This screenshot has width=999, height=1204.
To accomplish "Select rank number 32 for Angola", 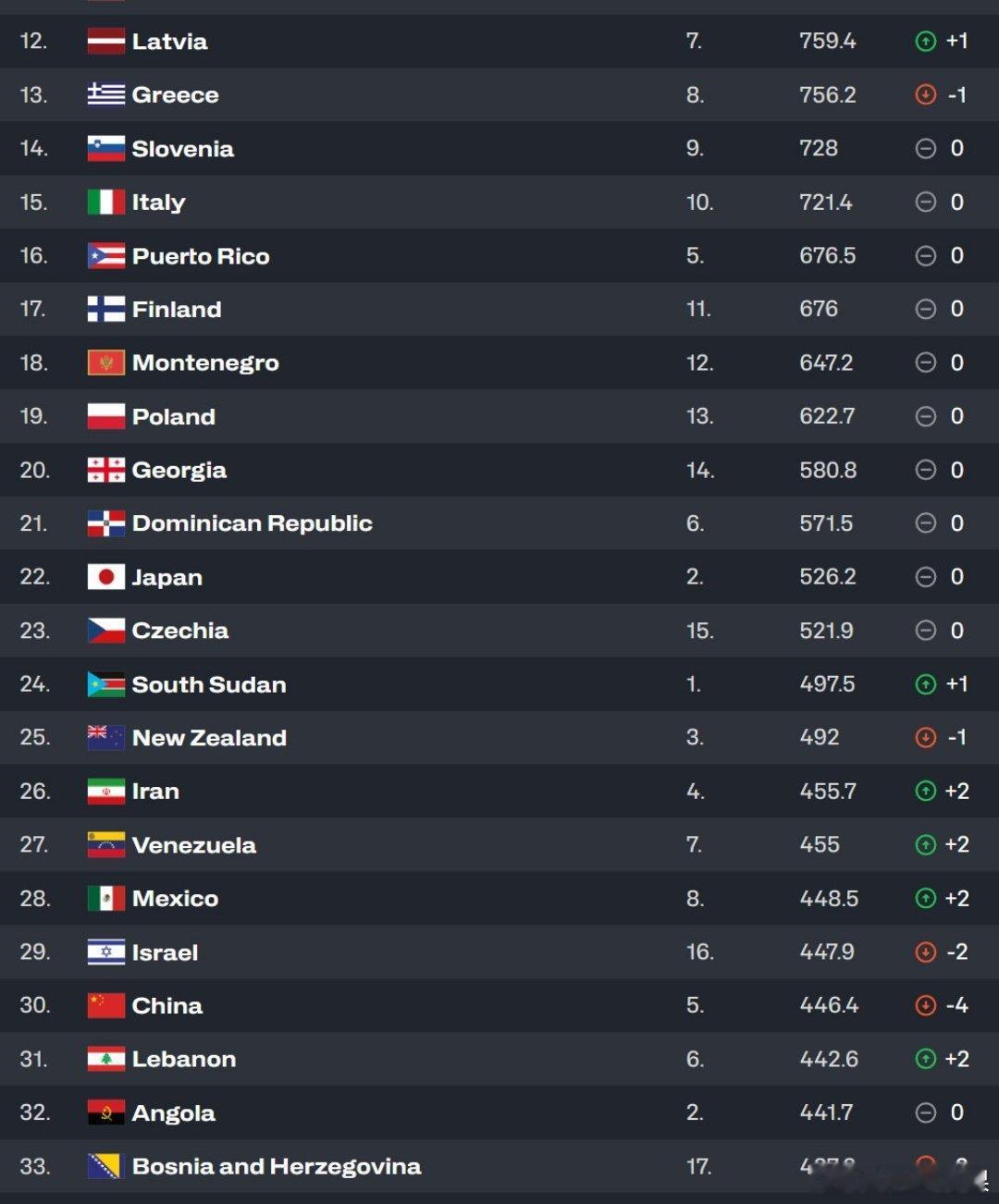I will [x=34, y=1112].
